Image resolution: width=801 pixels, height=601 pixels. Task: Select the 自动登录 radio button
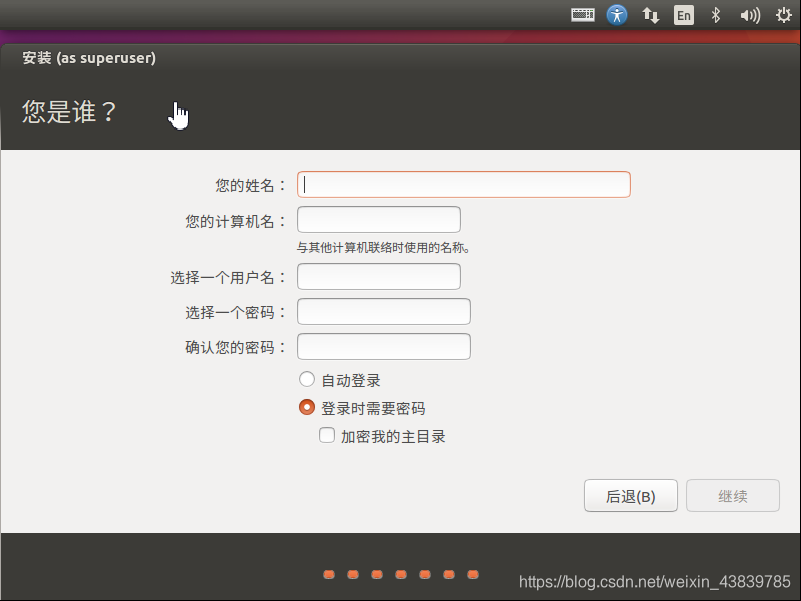click(307, 379)
